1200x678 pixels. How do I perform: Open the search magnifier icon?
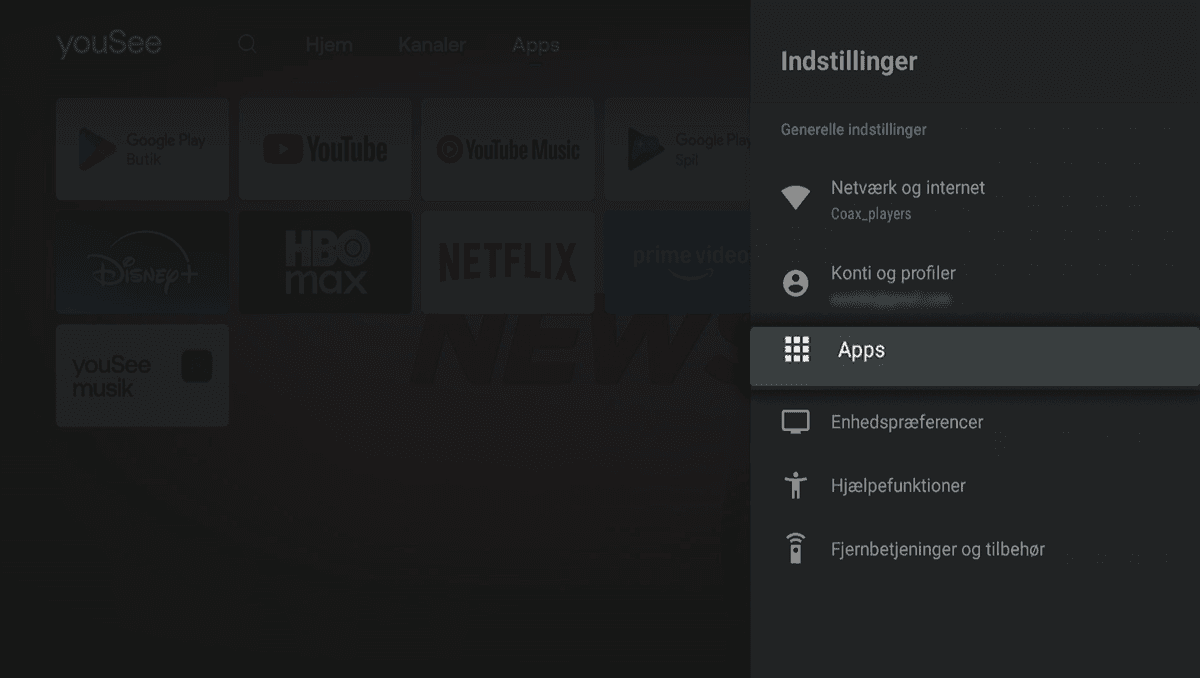247,44
